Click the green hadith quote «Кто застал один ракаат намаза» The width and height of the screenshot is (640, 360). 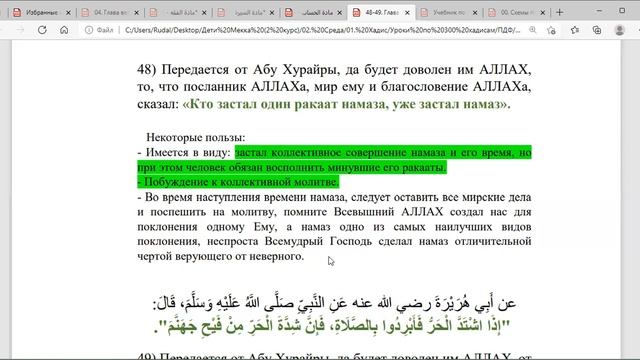[x=346, y=104]
